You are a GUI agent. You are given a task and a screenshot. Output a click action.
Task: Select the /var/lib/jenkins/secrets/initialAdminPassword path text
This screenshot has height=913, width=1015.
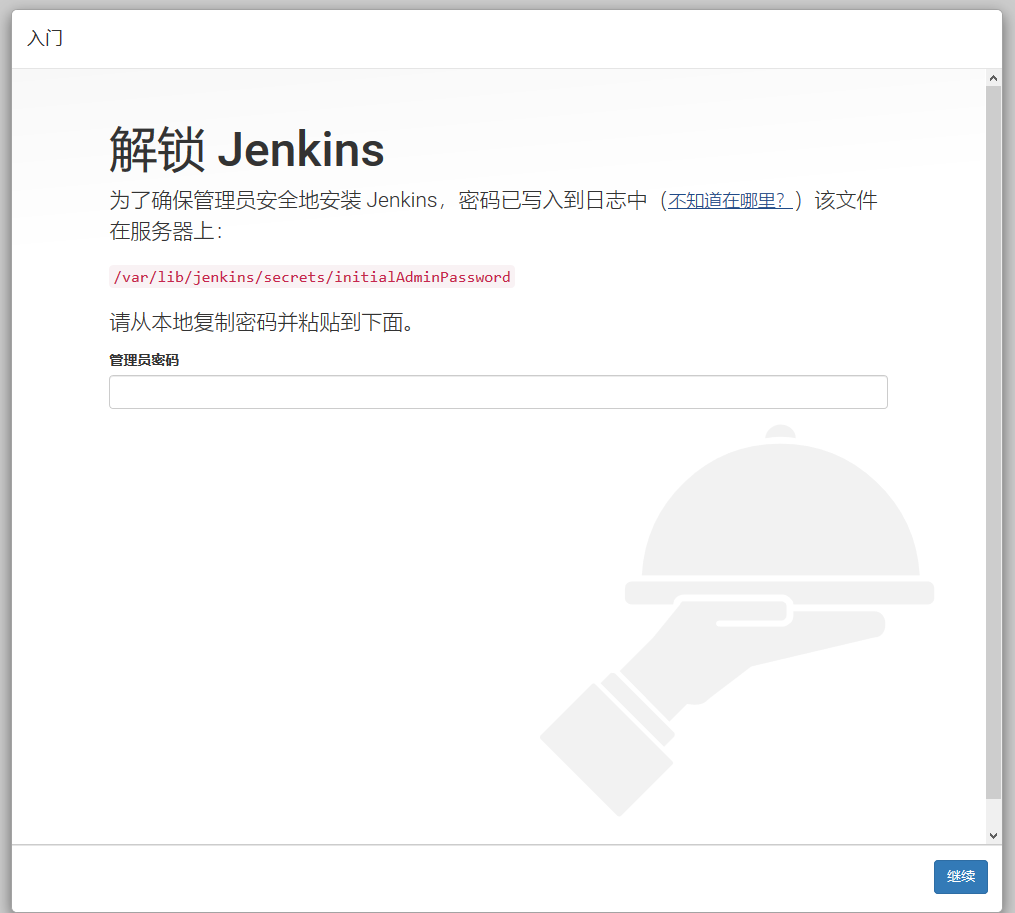pyautogui.click(x=312, y=276)
